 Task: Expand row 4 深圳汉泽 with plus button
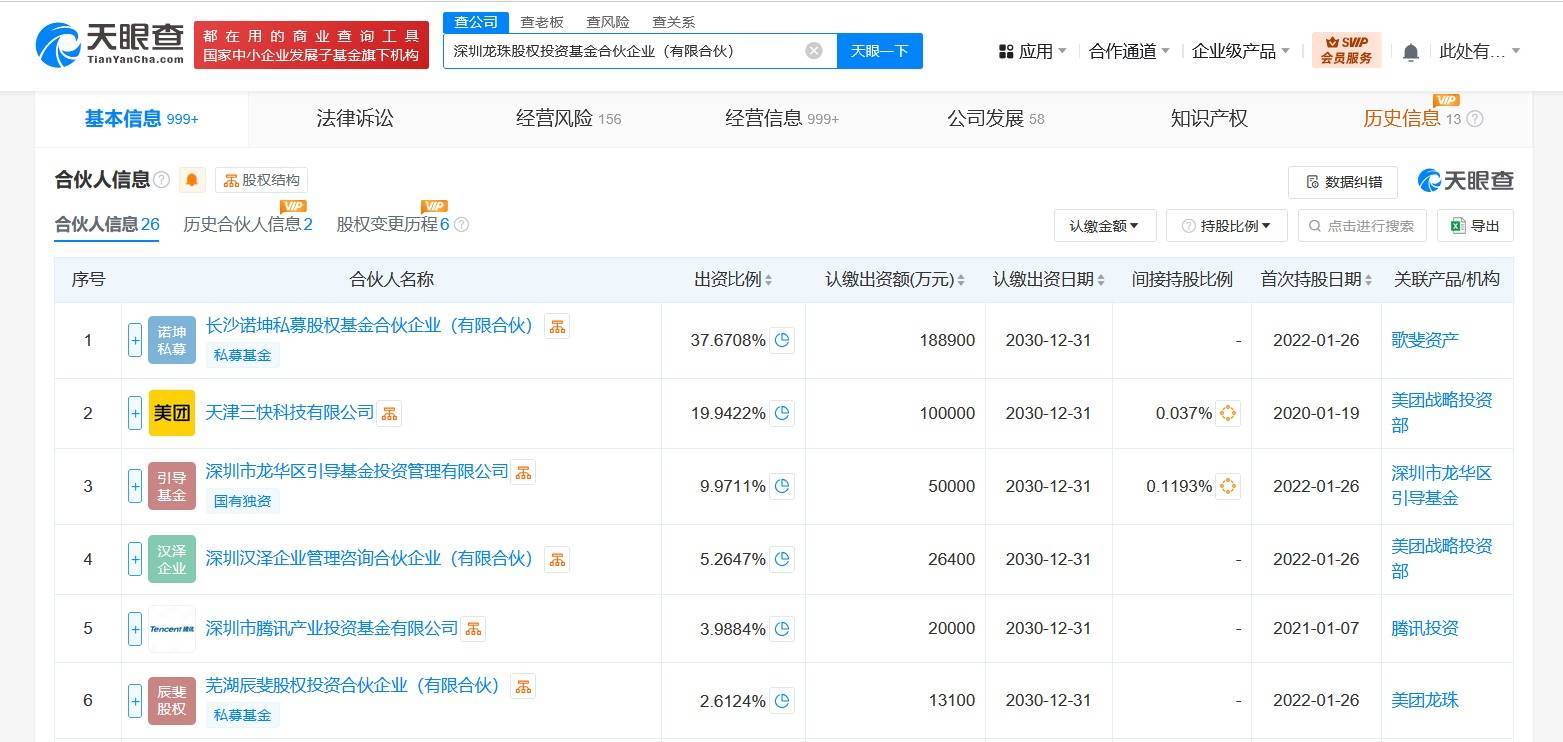click(135, 559)
